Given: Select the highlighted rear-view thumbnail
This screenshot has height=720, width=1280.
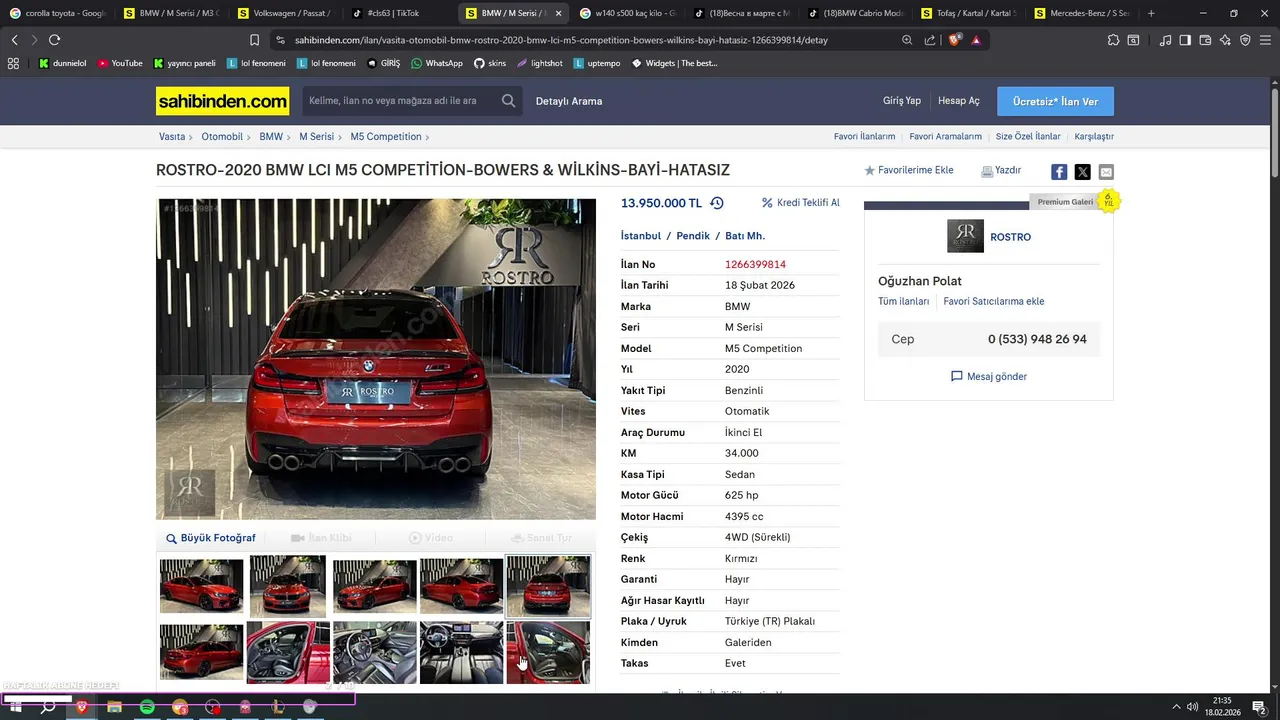Looking at the screenshot, I should 548,587.
